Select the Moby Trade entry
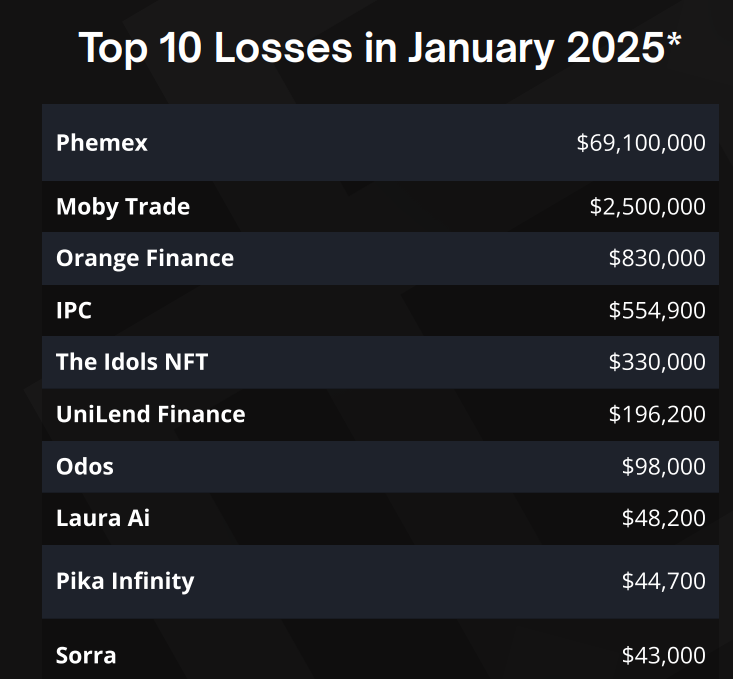This screenshot has width=733, height=679. (x=123, y=207)
